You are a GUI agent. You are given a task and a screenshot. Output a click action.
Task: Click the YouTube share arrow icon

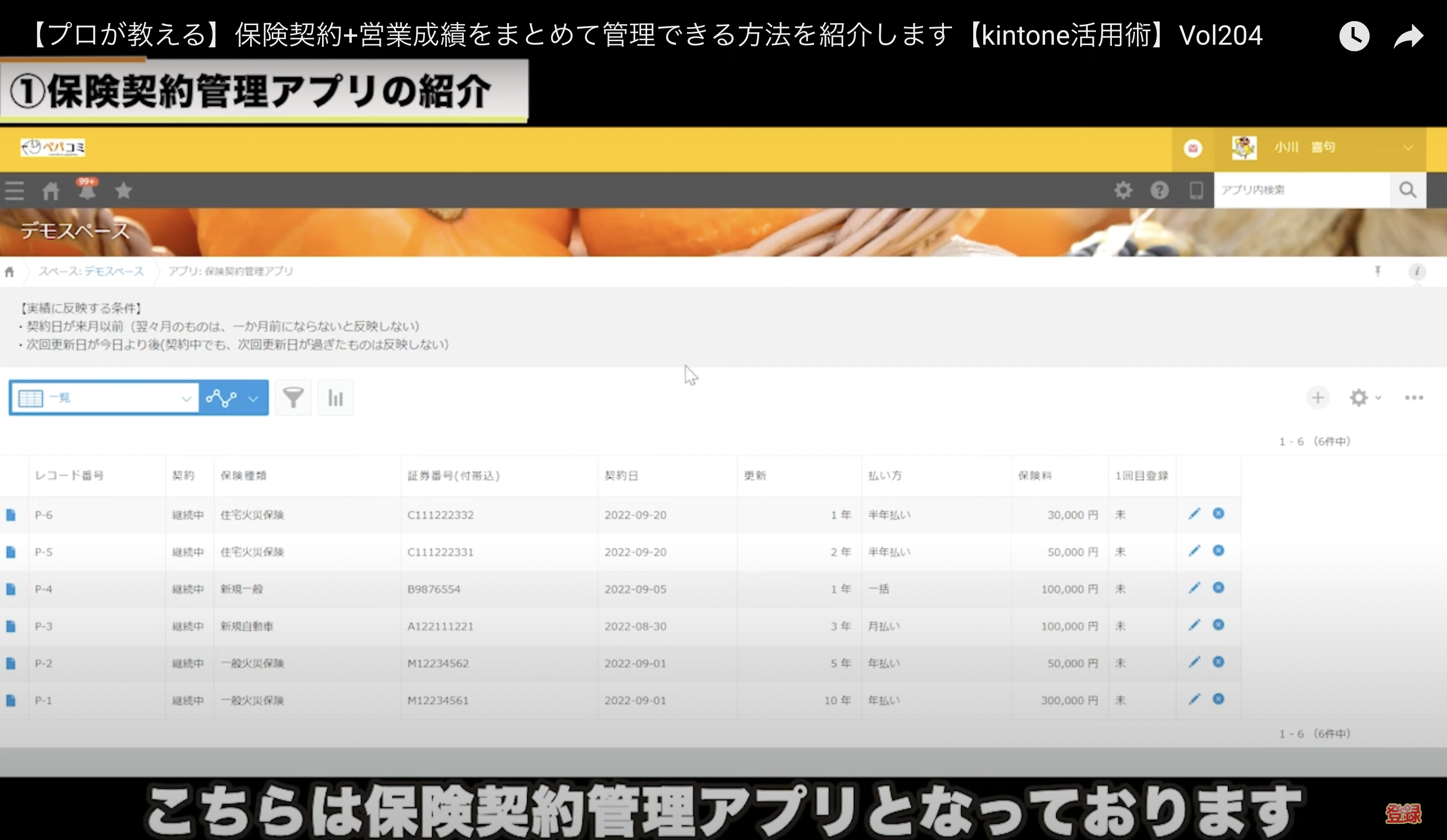click(1408, 37)
